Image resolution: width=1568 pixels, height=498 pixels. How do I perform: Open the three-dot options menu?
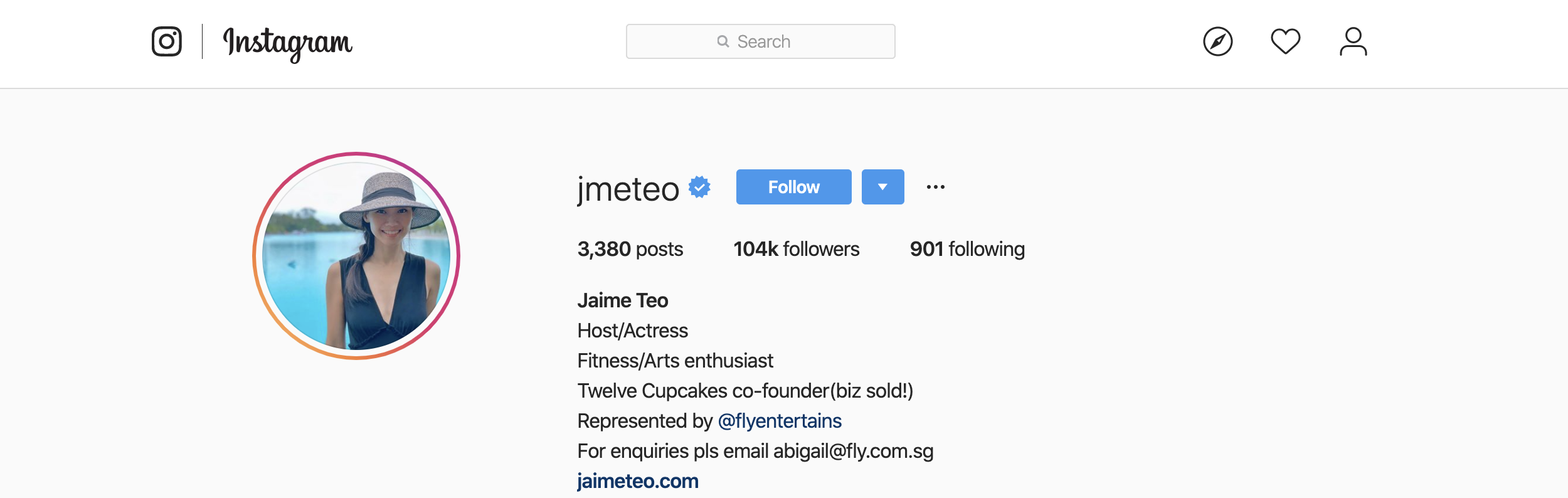(935, 187)
